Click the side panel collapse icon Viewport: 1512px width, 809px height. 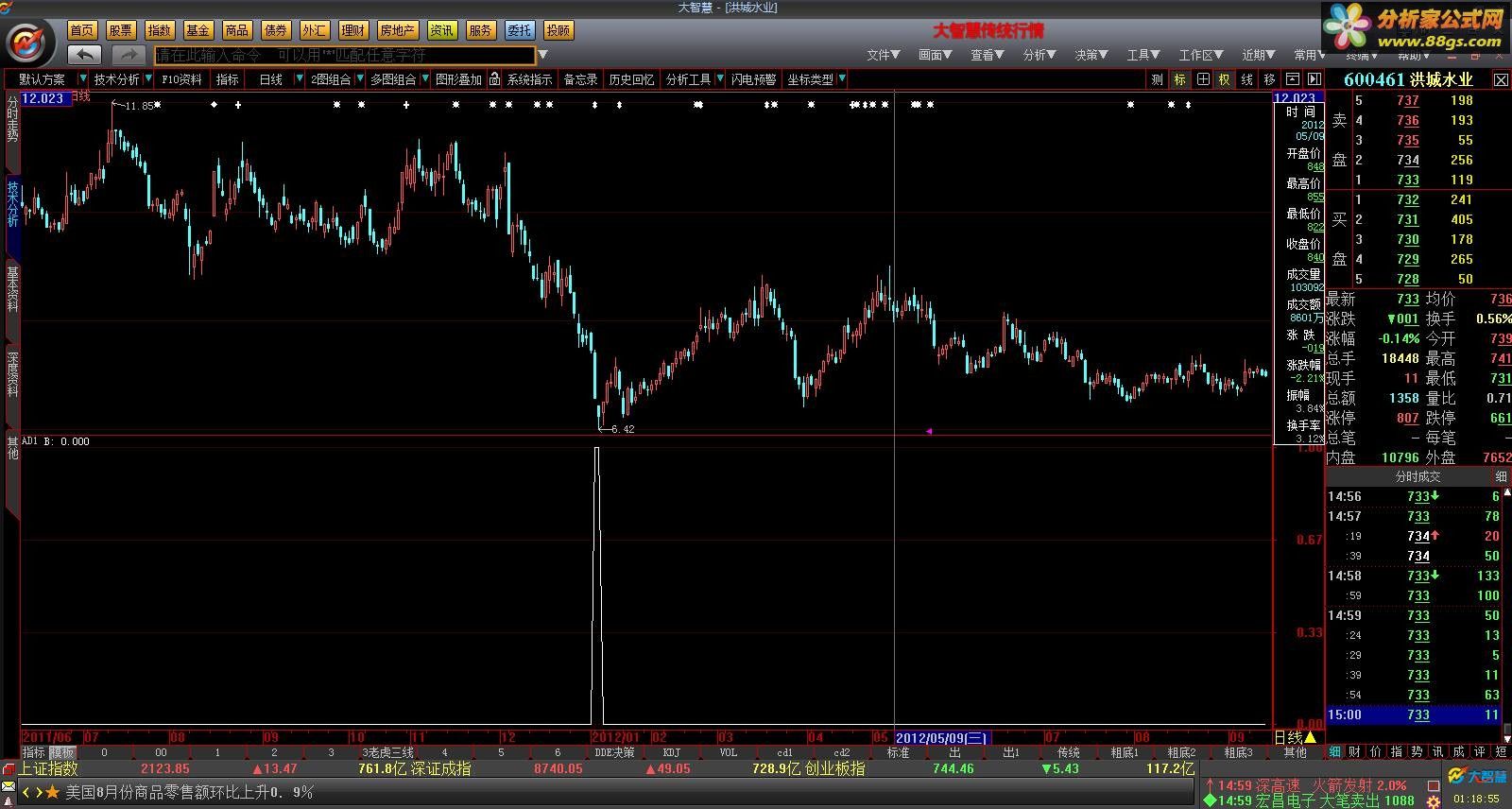tap(1314, 79)
